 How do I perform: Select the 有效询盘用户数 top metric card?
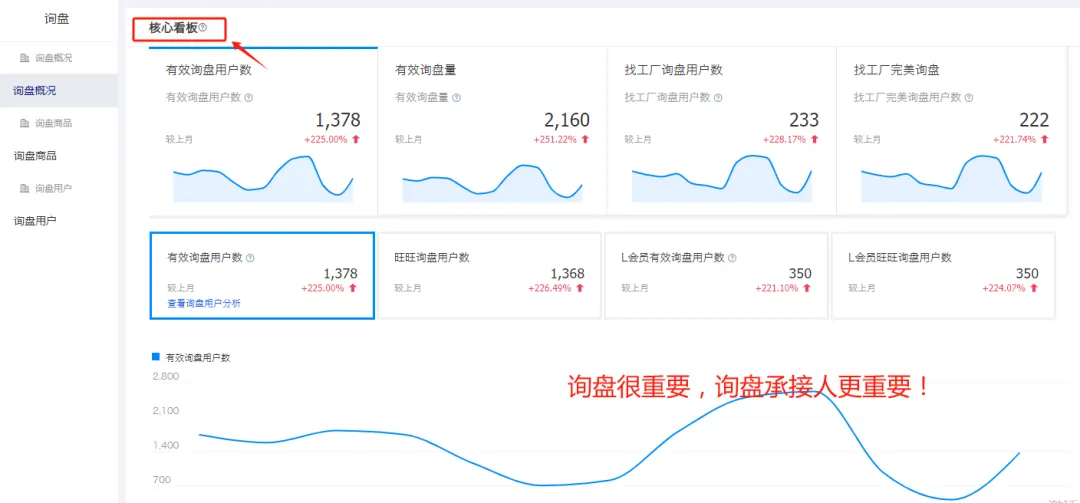[263, 131]
